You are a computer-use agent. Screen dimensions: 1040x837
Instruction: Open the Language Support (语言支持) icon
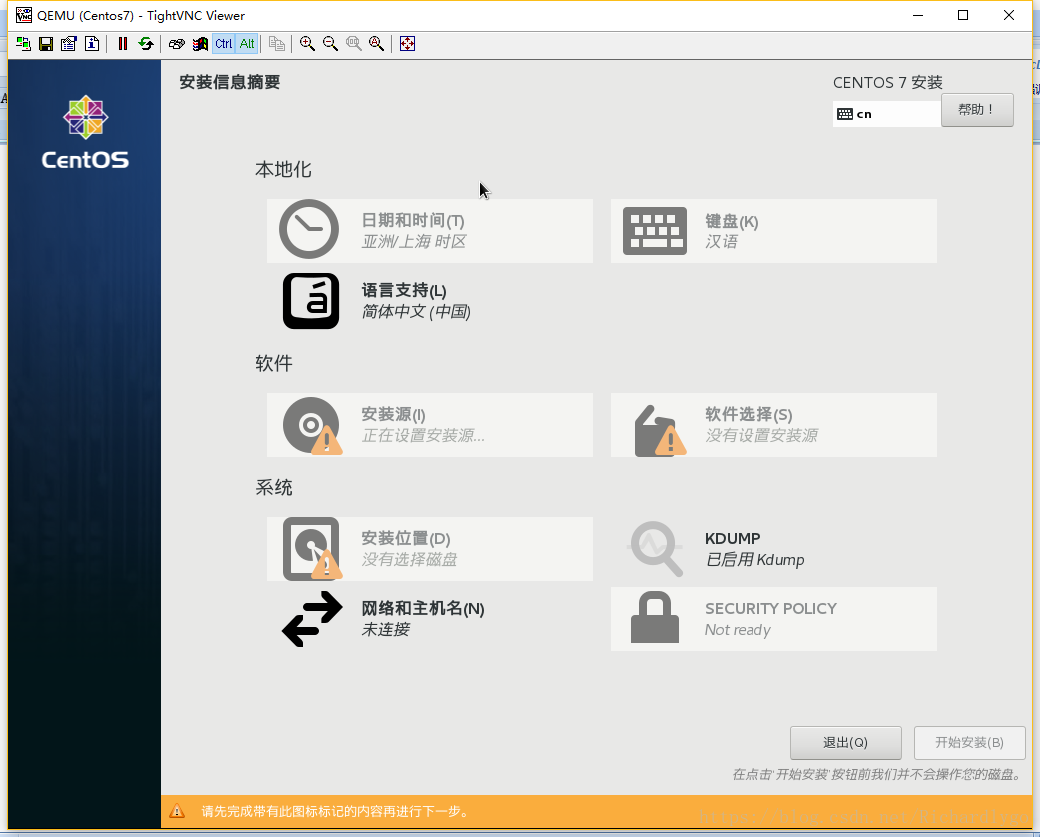pyautogui.click(x=311, y=301)
